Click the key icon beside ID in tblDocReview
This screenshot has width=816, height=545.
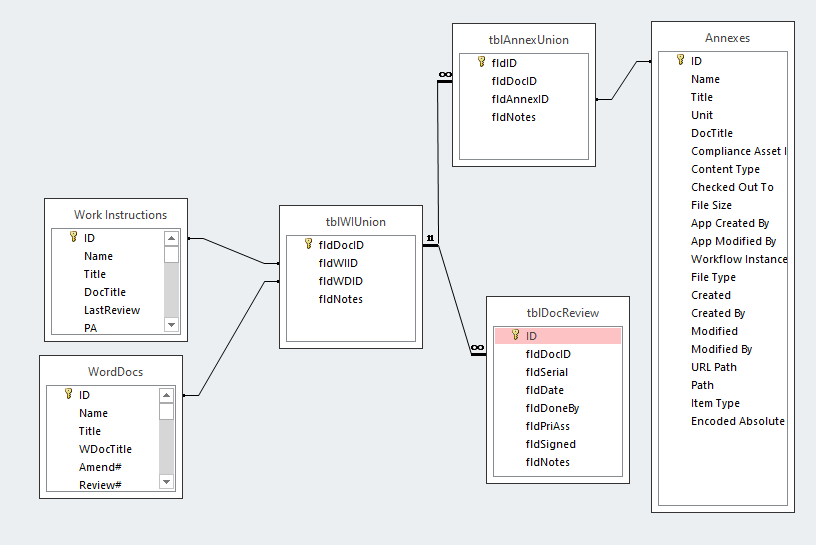point(516,335)
